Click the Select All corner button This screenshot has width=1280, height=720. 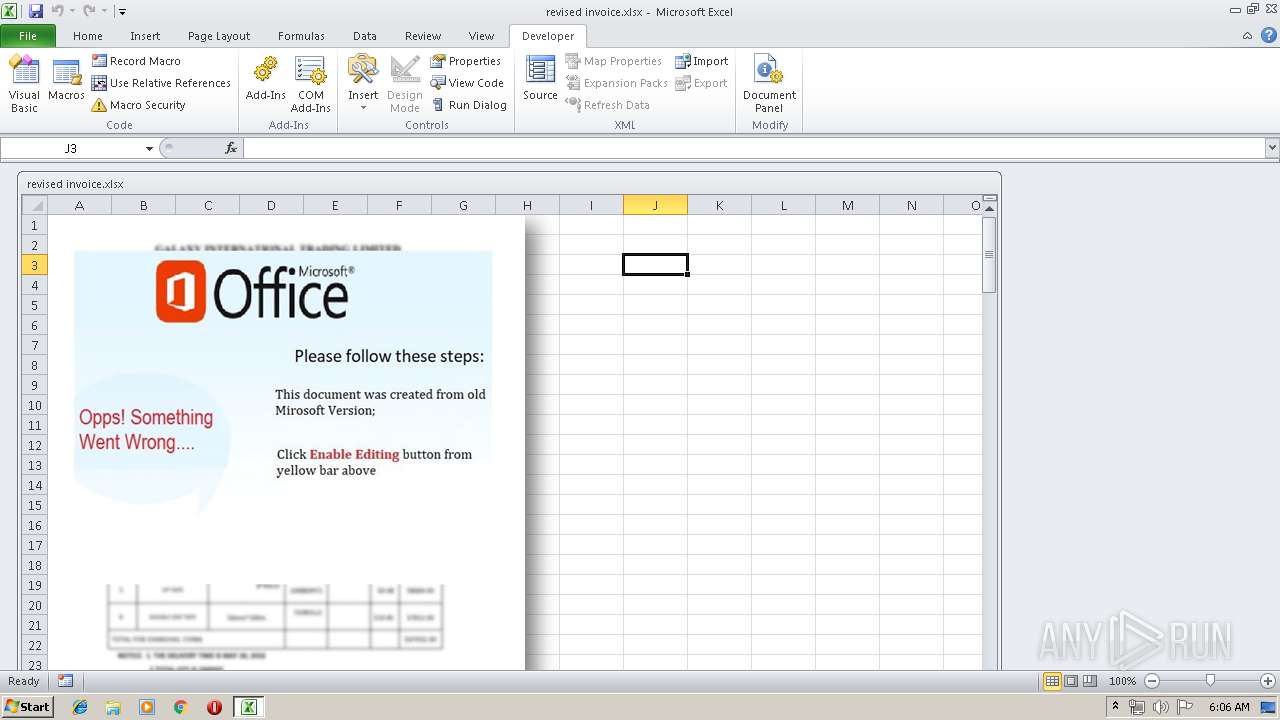pos(35,205)
